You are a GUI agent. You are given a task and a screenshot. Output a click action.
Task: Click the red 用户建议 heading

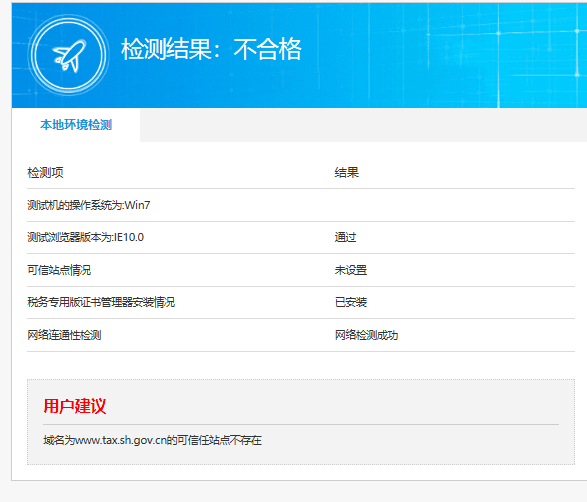click(75, 406)
